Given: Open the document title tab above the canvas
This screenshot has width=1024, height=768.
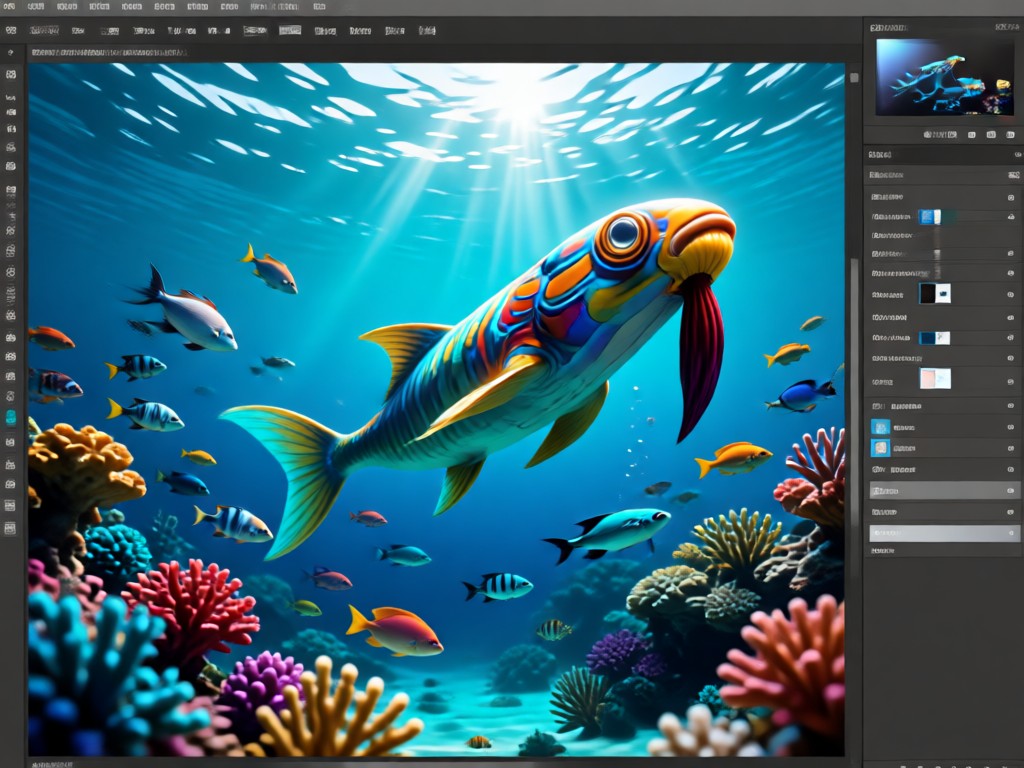Looking at the screenshot, I should [x=109, y=52].
